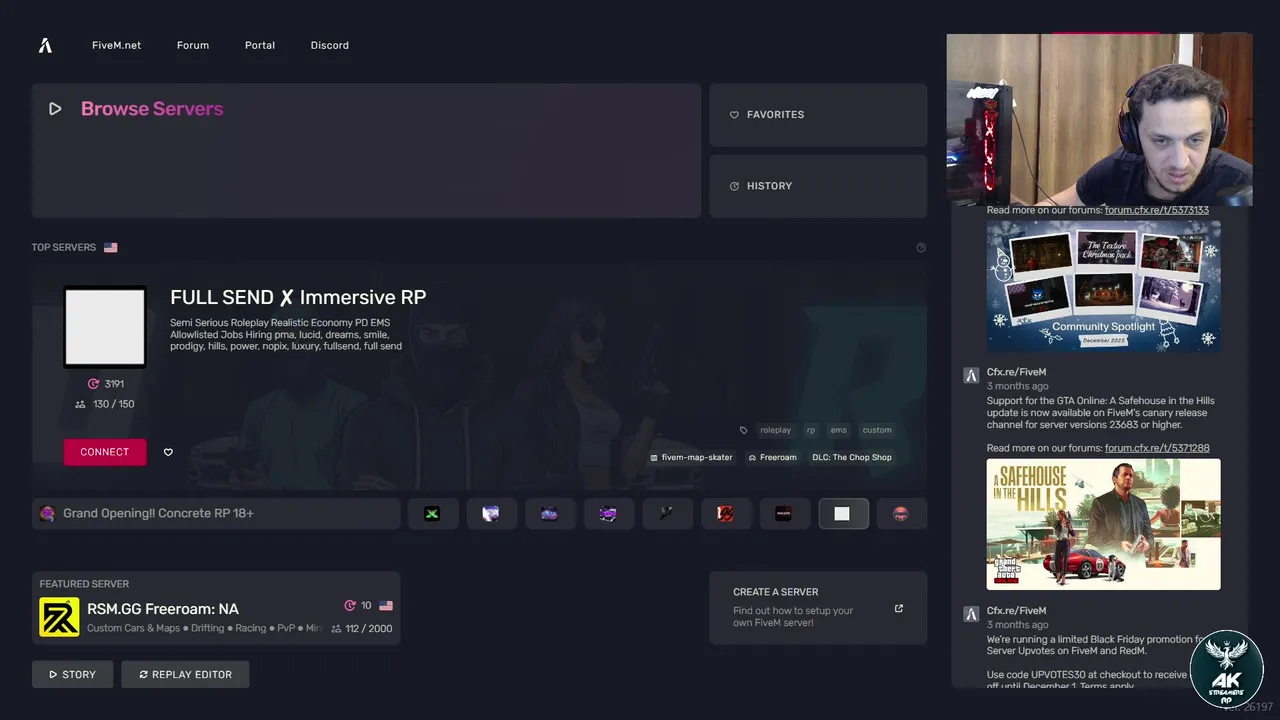Select the green X server icon
Screen dimensions: 1280x720
click(x=432, y=513)
